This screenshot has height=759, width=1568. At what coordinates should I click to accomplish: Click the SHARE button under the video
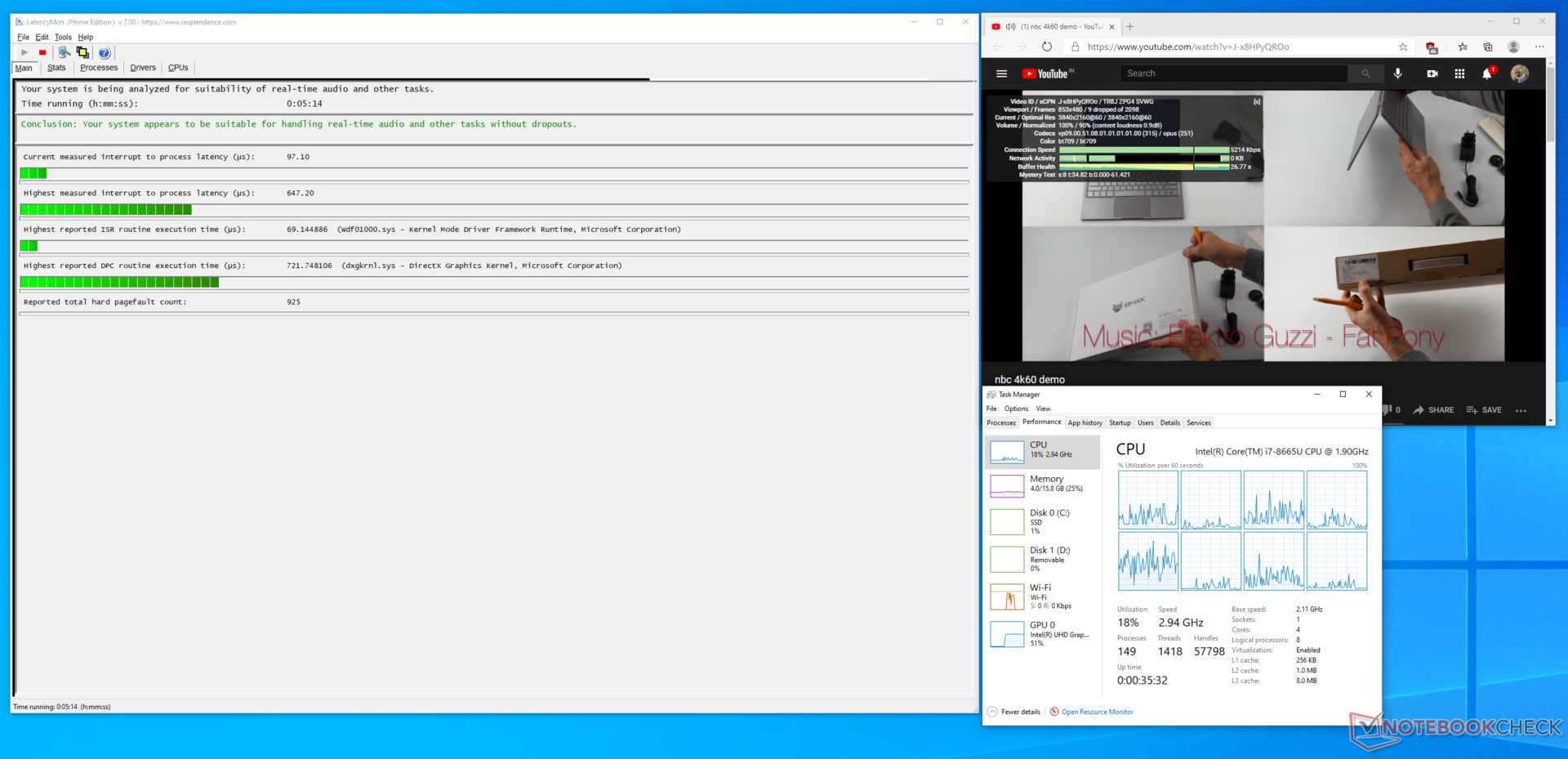1433,410
